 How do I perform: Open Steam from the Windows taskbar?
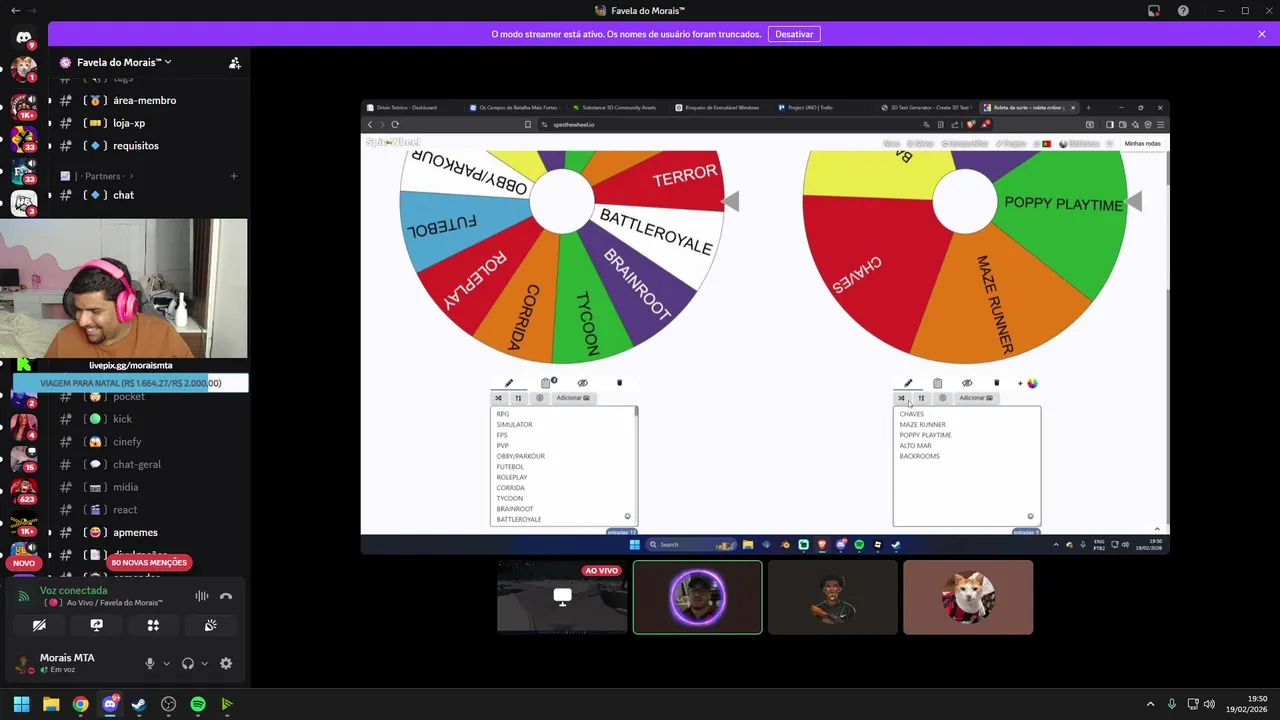click(139, 704)
